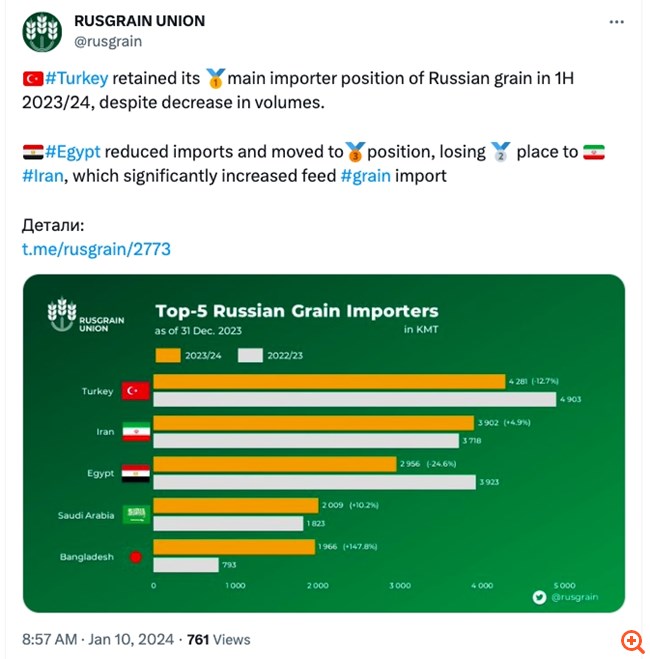Image resolution: width=650 pixels, height=659 pixels.
Task: Open the #Iran hashtag link
Action: pos(44,176)
